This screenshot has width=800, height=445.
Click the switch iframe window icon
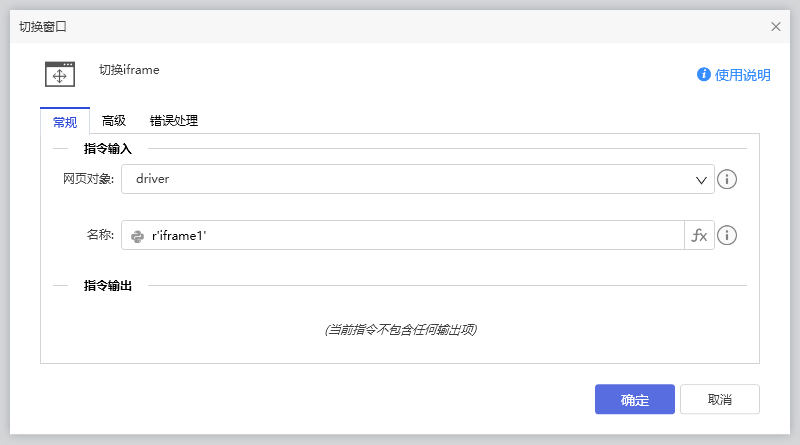pyautogui.click(x=60, y=75)
